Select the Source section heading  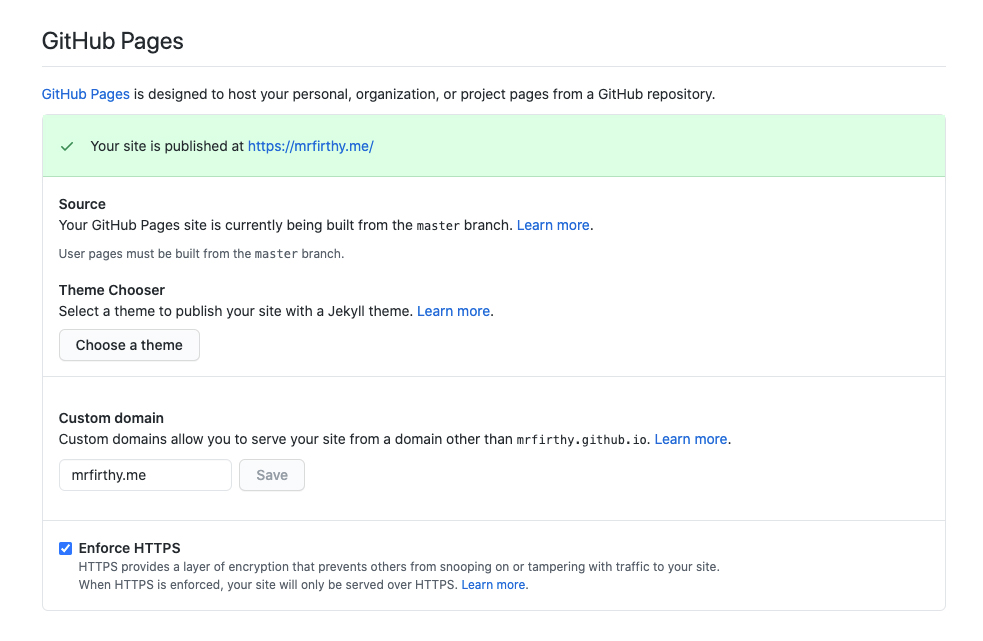[x=82, y=204]
